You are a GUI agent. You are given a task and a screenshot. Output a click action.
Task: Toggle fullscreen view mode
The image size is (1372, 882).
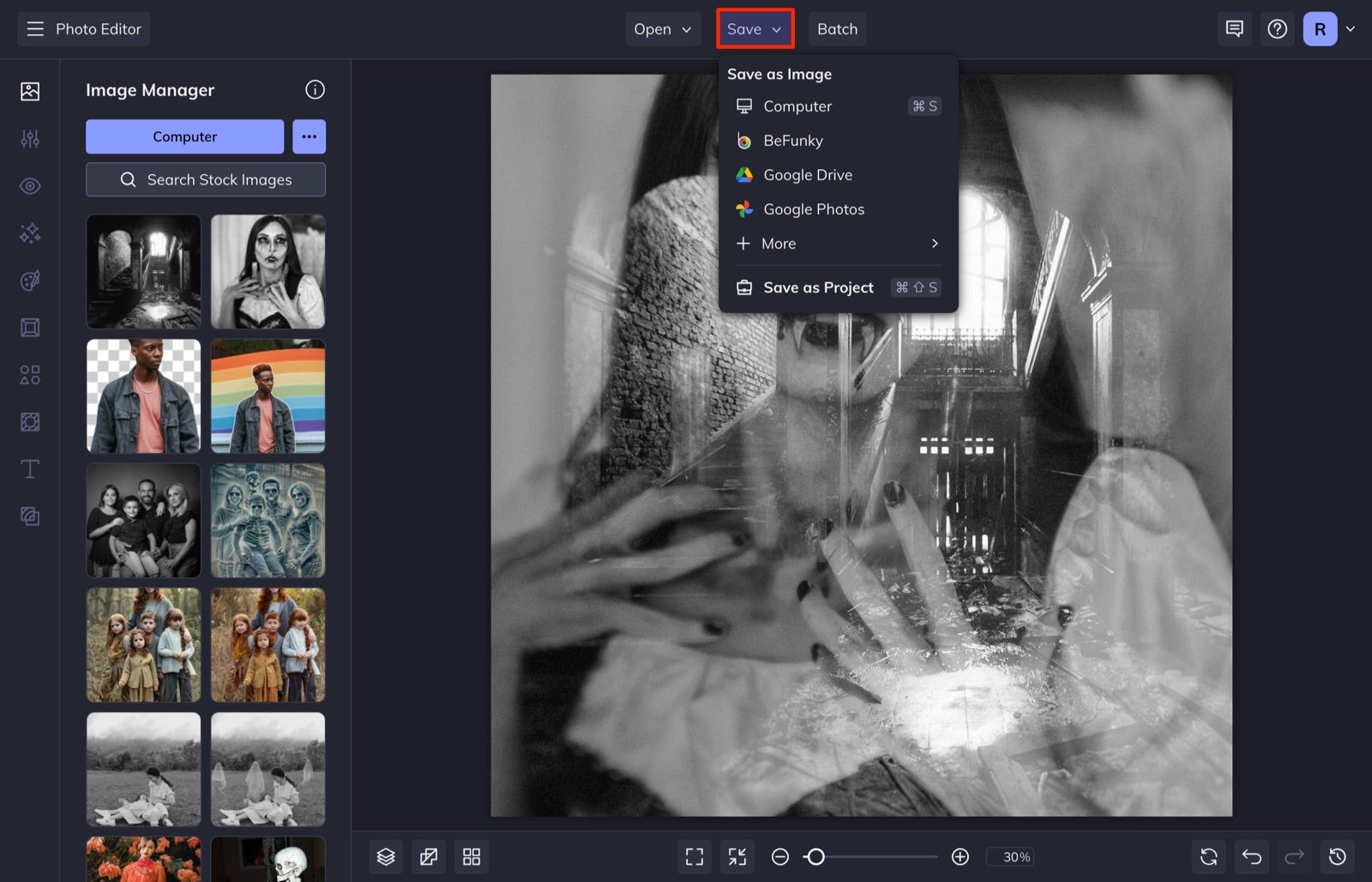tap(694, 855)
